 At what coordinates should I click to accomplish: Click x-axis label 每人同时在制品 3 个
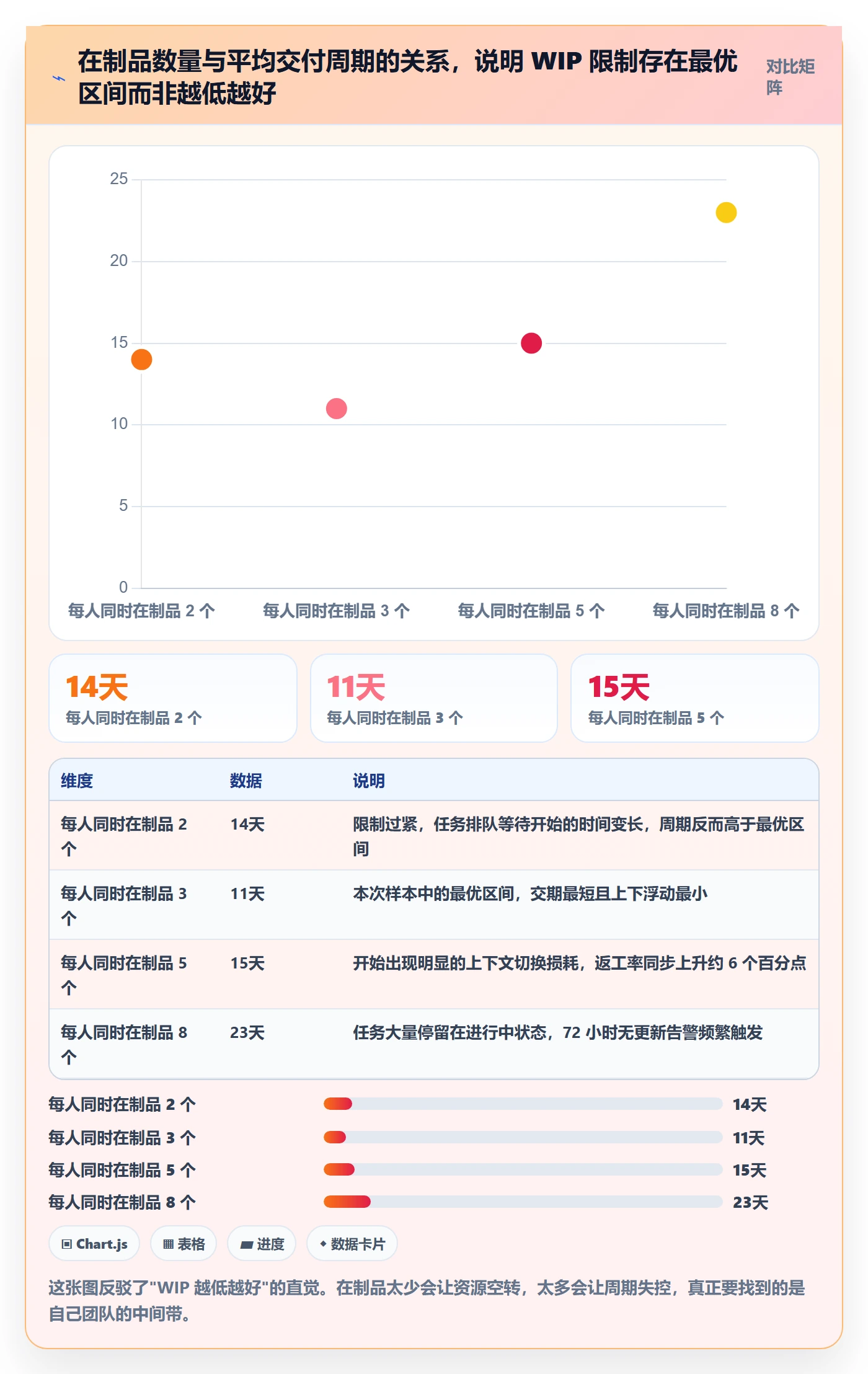pyautogui.click(x=336, y=611)
